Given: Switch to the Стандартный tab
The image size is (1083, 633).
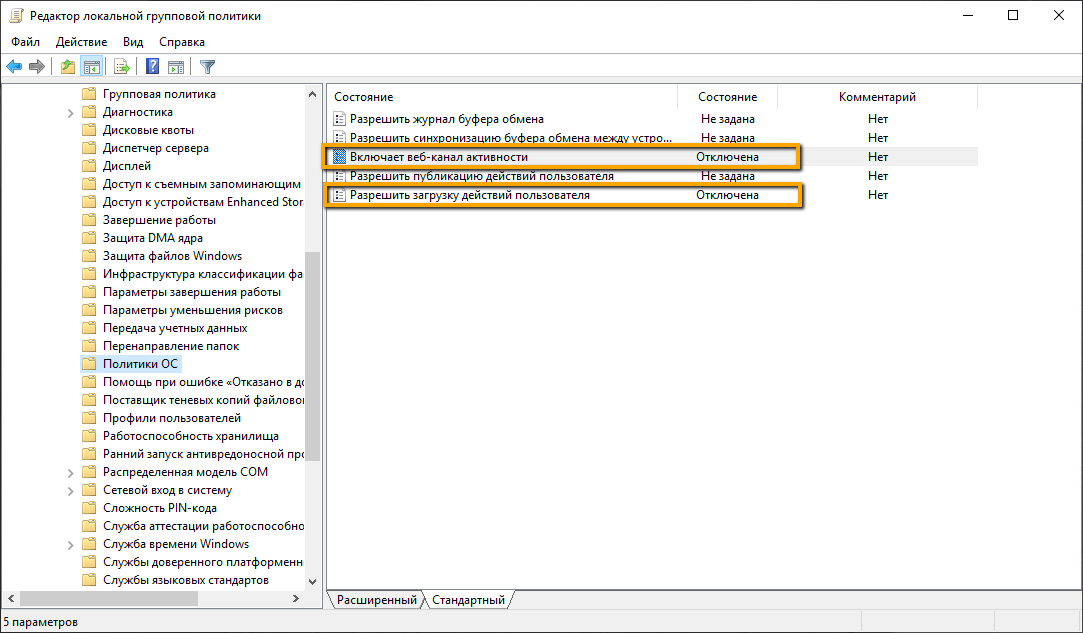Looking at the screenshot, I should point(470,599).
